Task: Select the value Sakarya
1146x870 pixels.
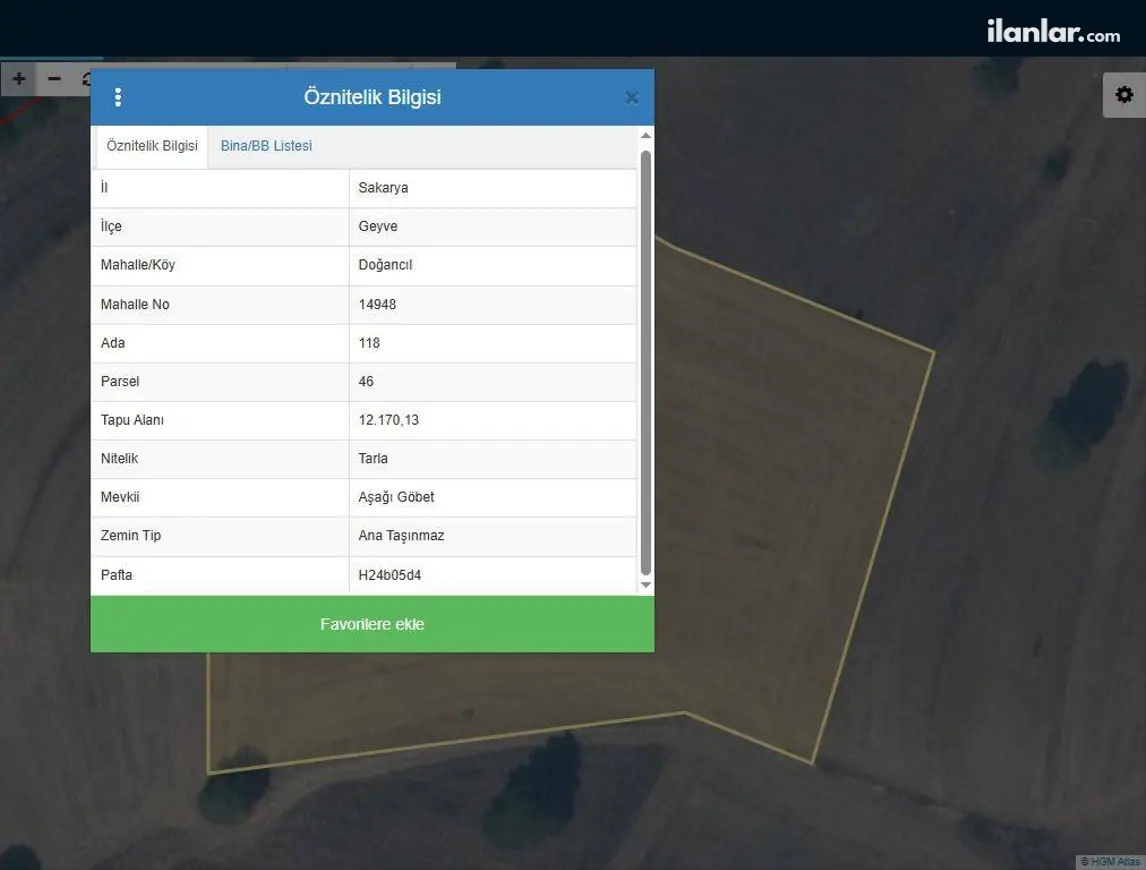Action: (383, 188)
